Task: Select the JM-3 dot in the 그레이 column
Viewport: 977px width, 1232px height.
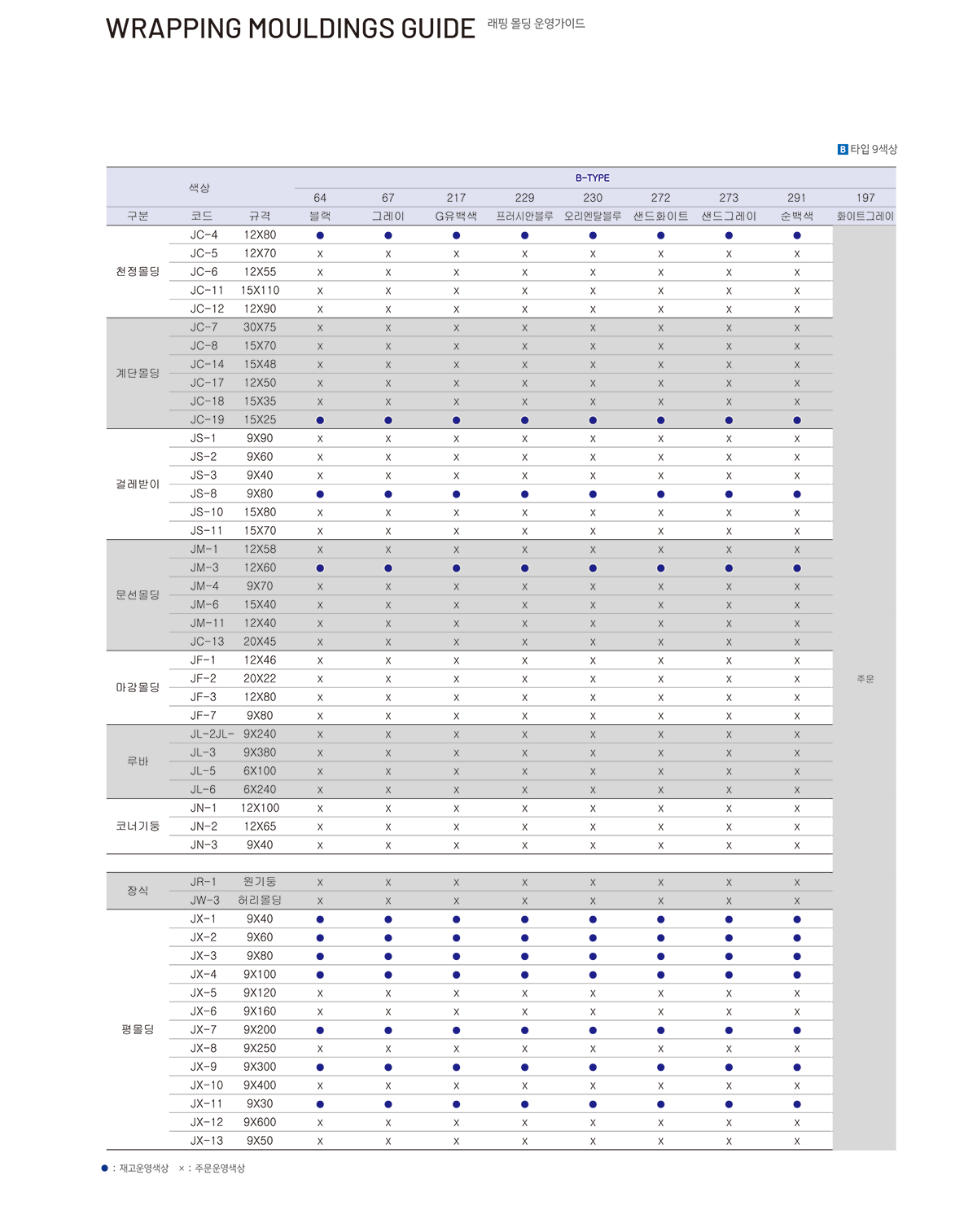Action: pyautogui.click(x=388, y=568)
